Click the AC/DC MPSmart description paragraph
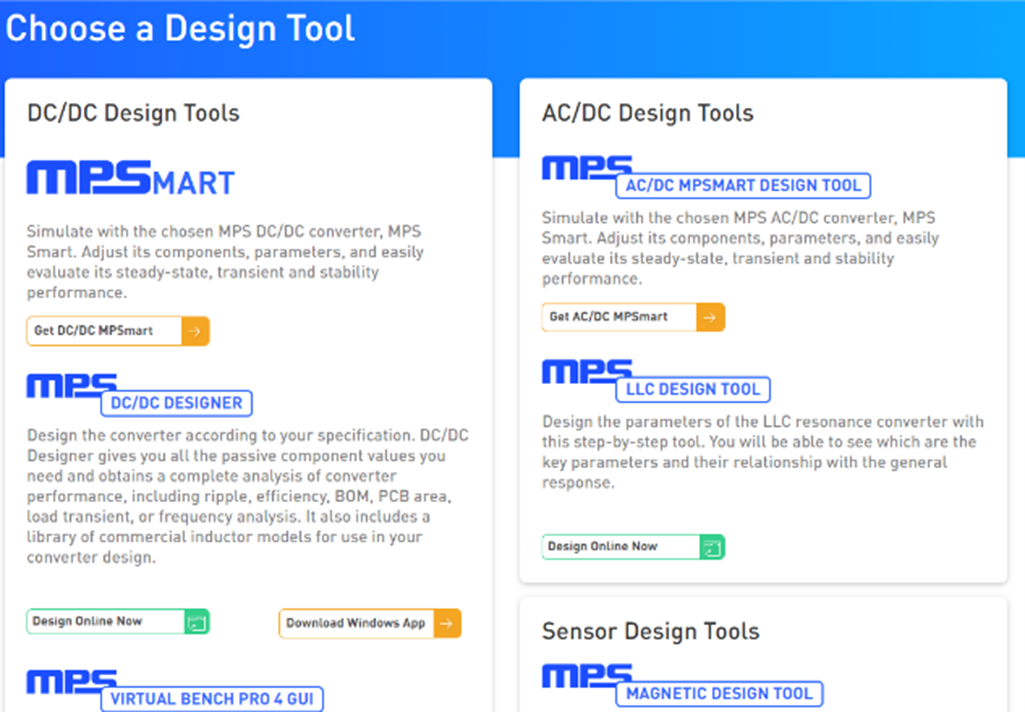Image resolution: width=1025 pixels, height=712 pixels. coord(740,248)
